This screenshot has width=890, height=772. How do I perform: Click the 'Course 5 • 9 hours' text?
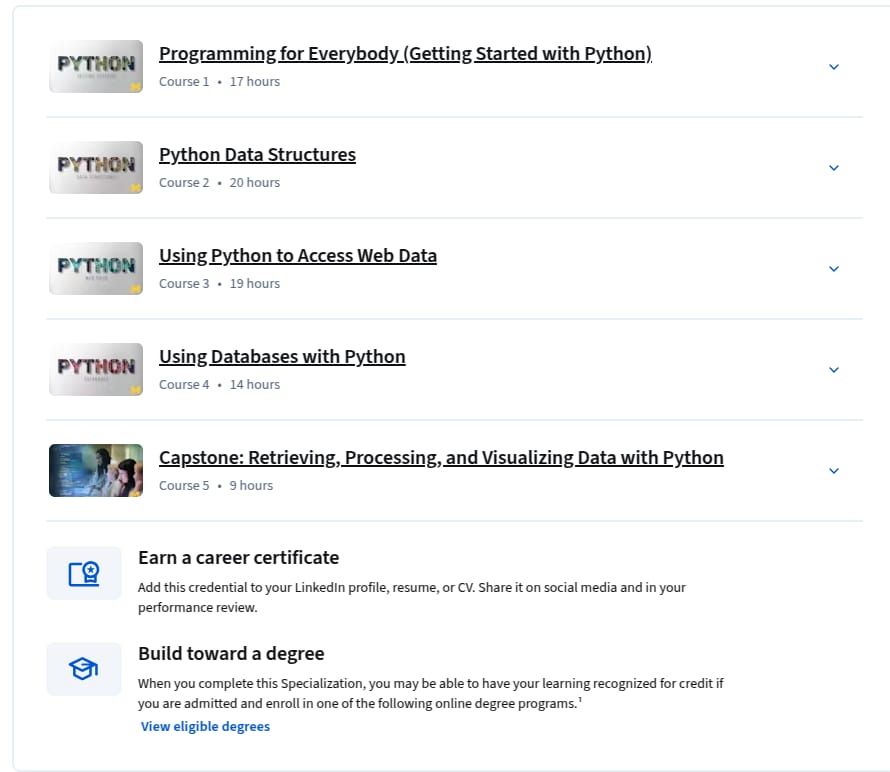tap(216, 486)
